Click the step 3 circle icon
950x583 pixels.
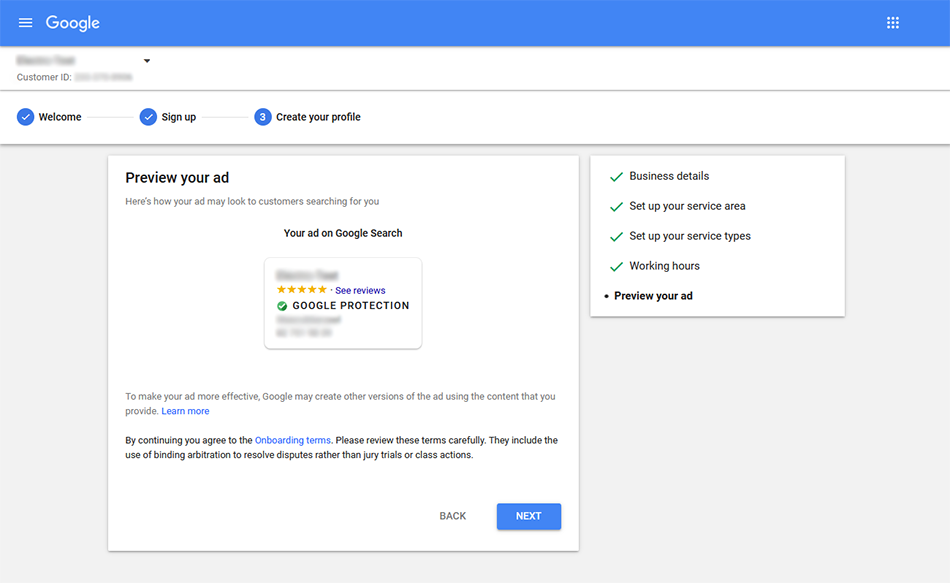tap(262, 117)
